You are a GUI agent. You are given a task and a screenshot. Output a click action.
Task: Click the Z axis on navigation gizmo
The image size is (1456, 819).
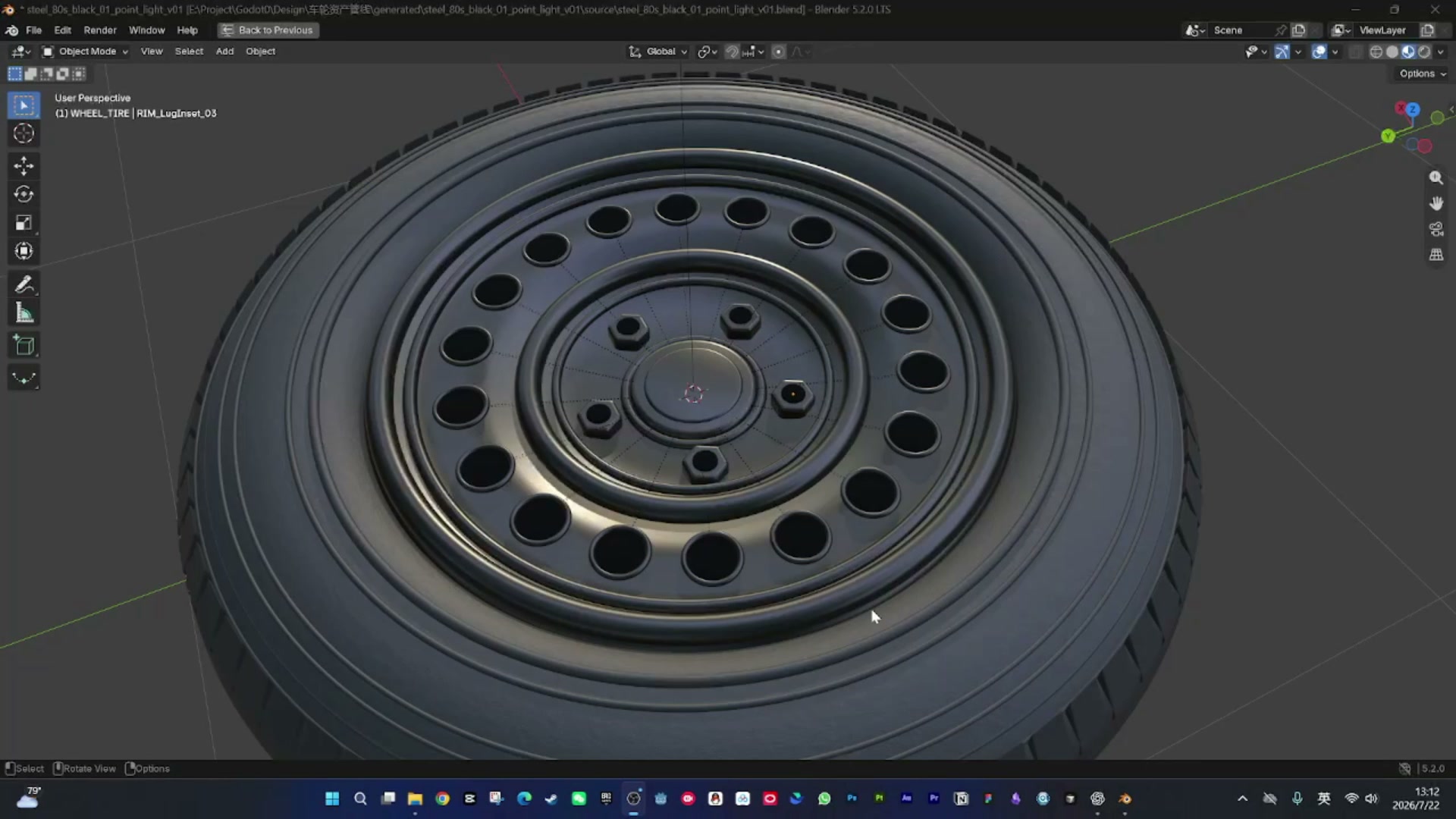point(1412,109)
